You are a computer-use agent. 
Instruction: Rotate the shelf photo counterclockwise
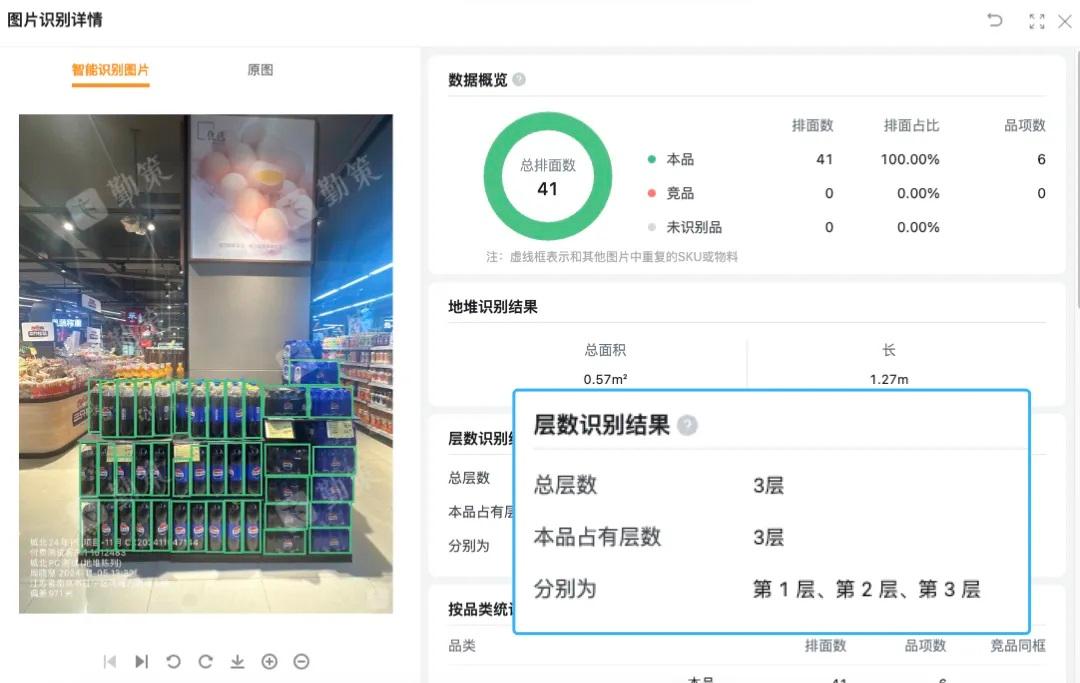173,661
